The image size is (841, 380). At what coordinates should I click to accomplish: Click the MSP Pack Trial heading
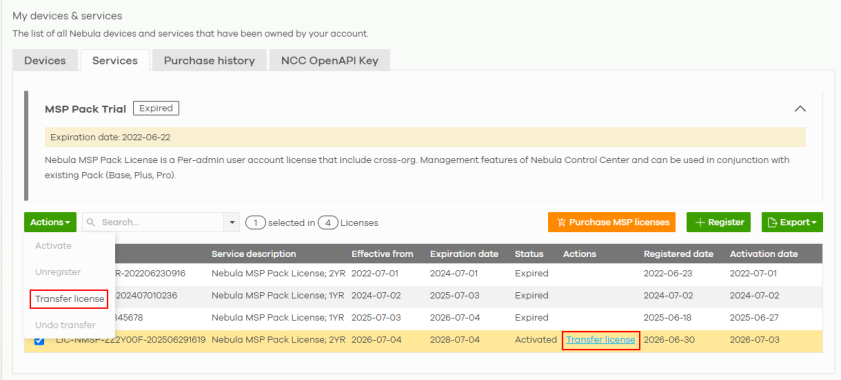[x=85, y=109]
